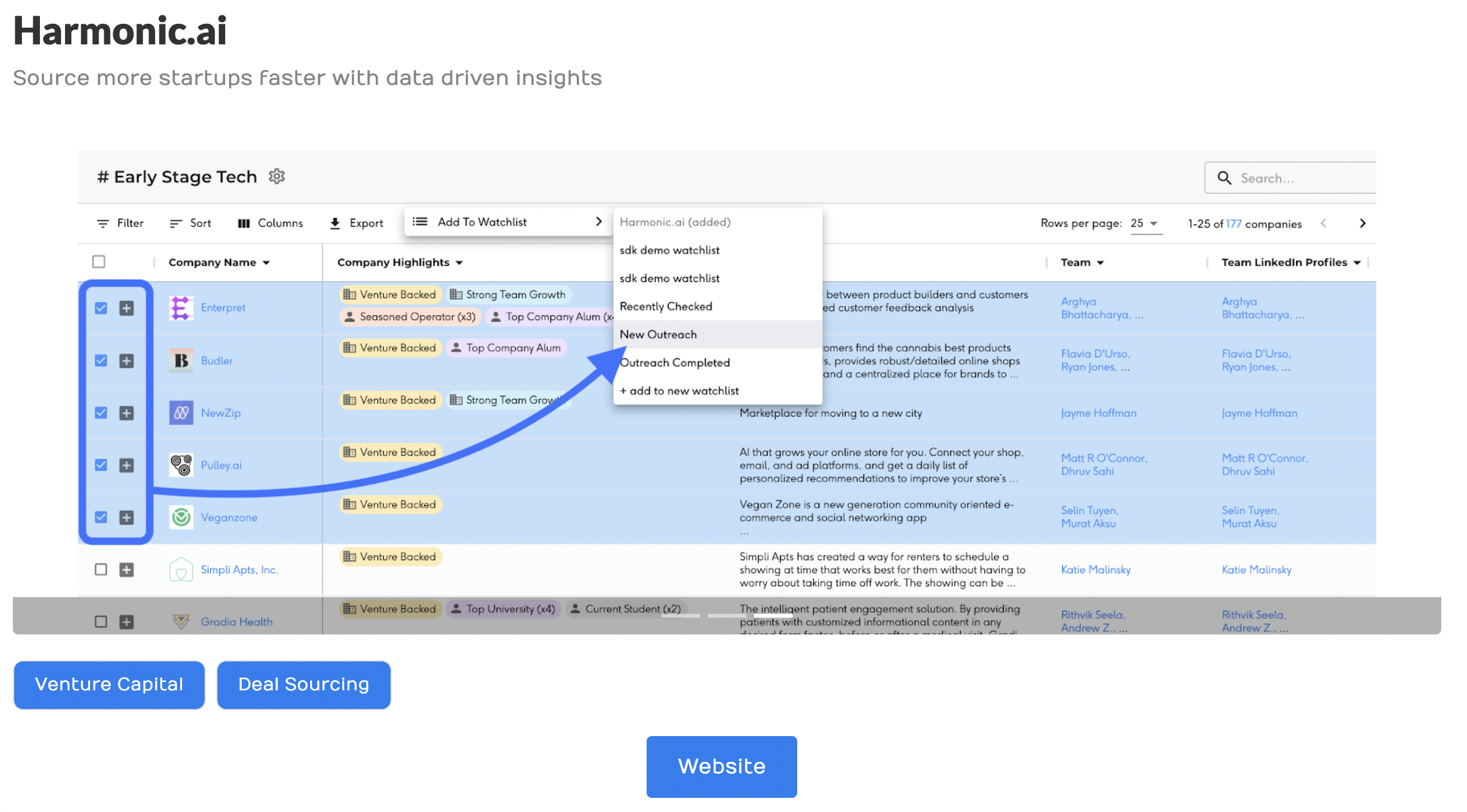Select Outreach Completed watchlist

pos(718,363)
